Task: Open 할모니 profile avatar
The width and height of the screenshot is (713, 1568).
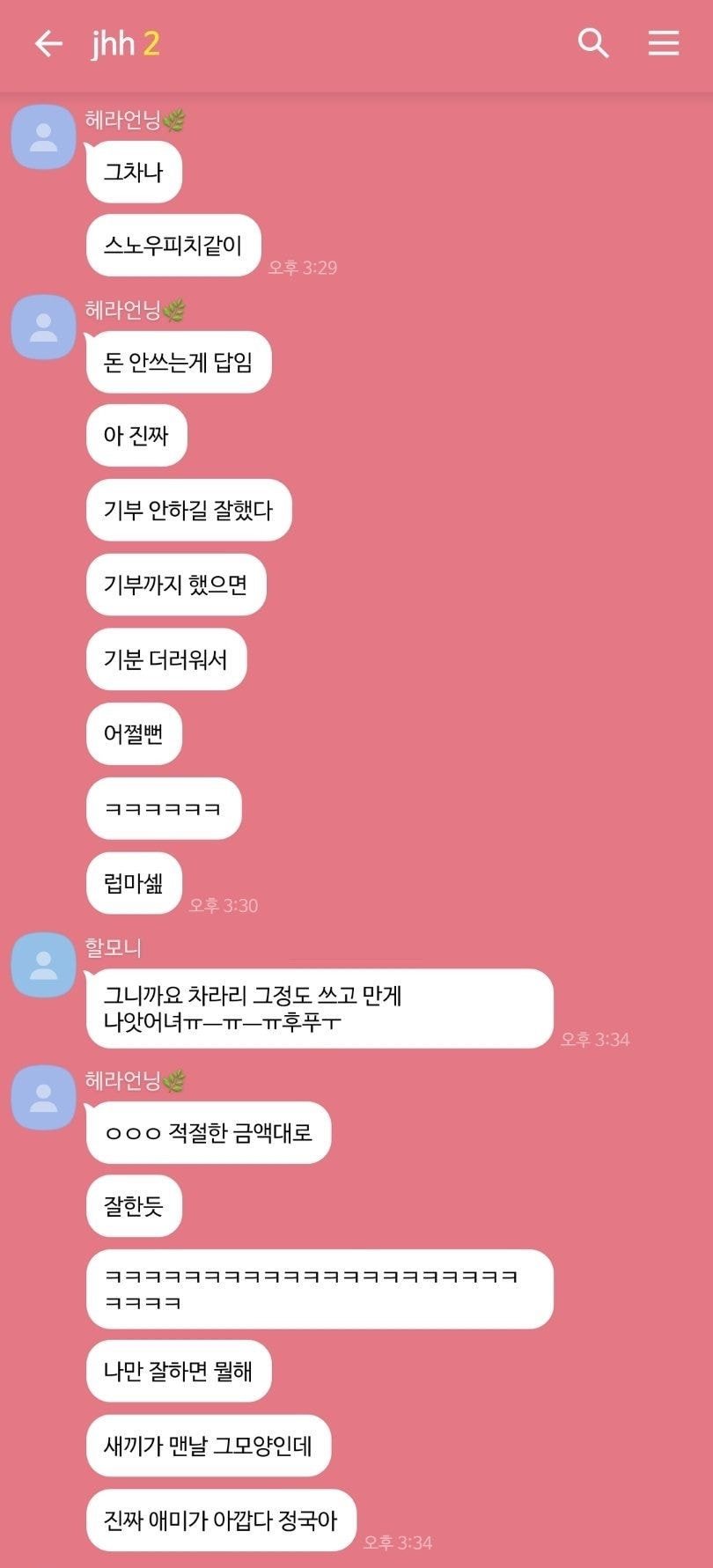Action: (43, 965)
